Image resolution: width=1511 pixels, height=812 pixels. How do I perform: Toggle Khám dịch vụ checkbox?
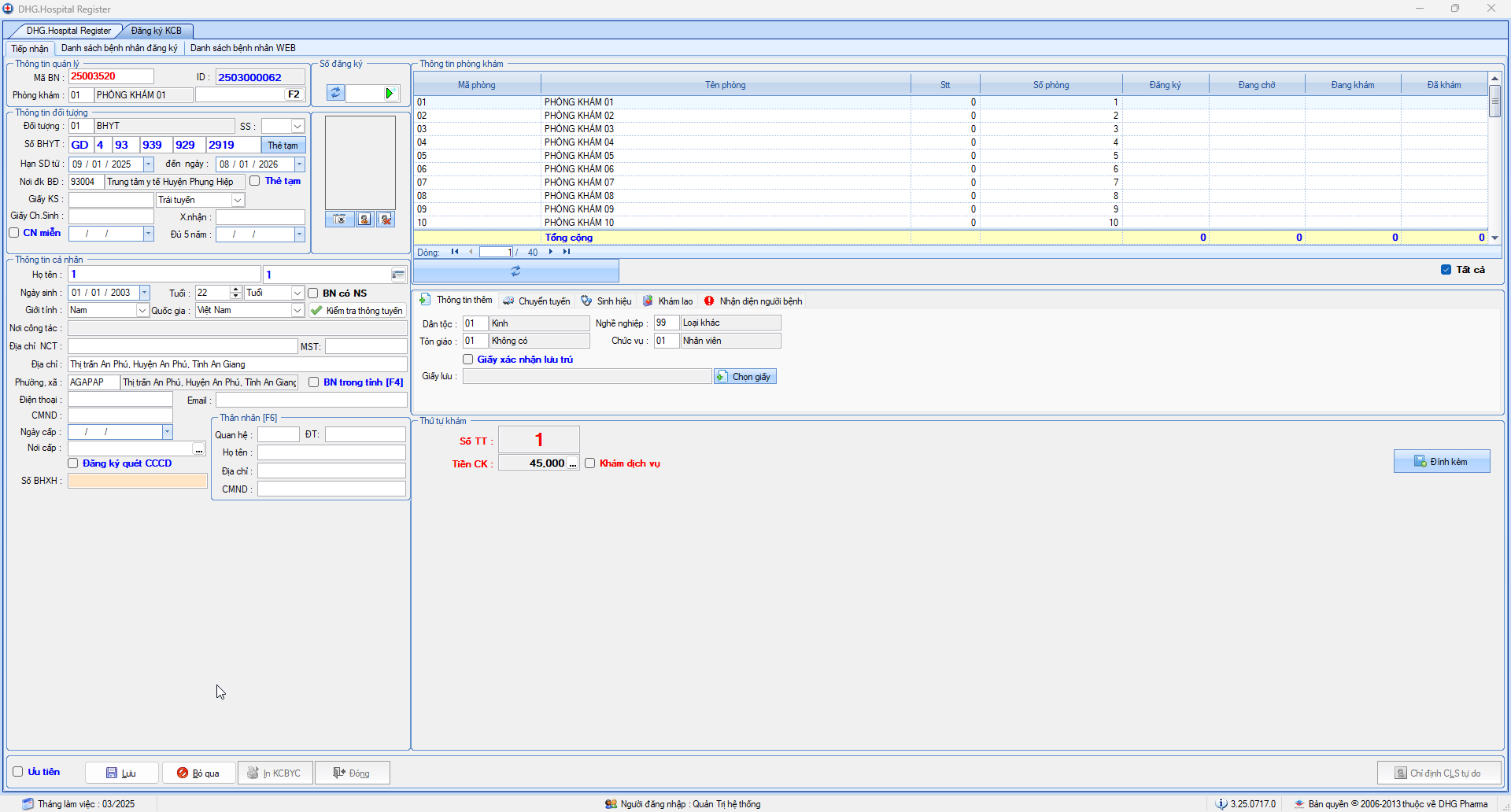pos(590,463)
